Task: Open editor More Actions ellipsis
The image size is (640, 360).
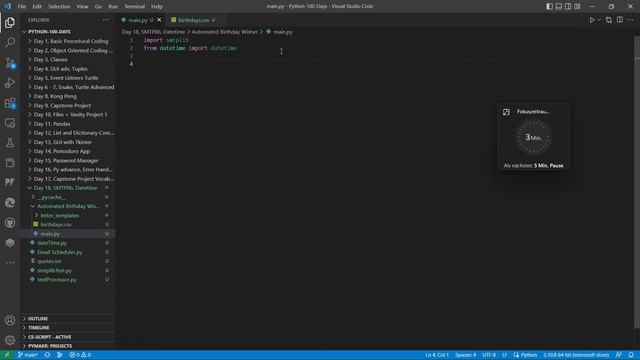Action: [631, 20]
